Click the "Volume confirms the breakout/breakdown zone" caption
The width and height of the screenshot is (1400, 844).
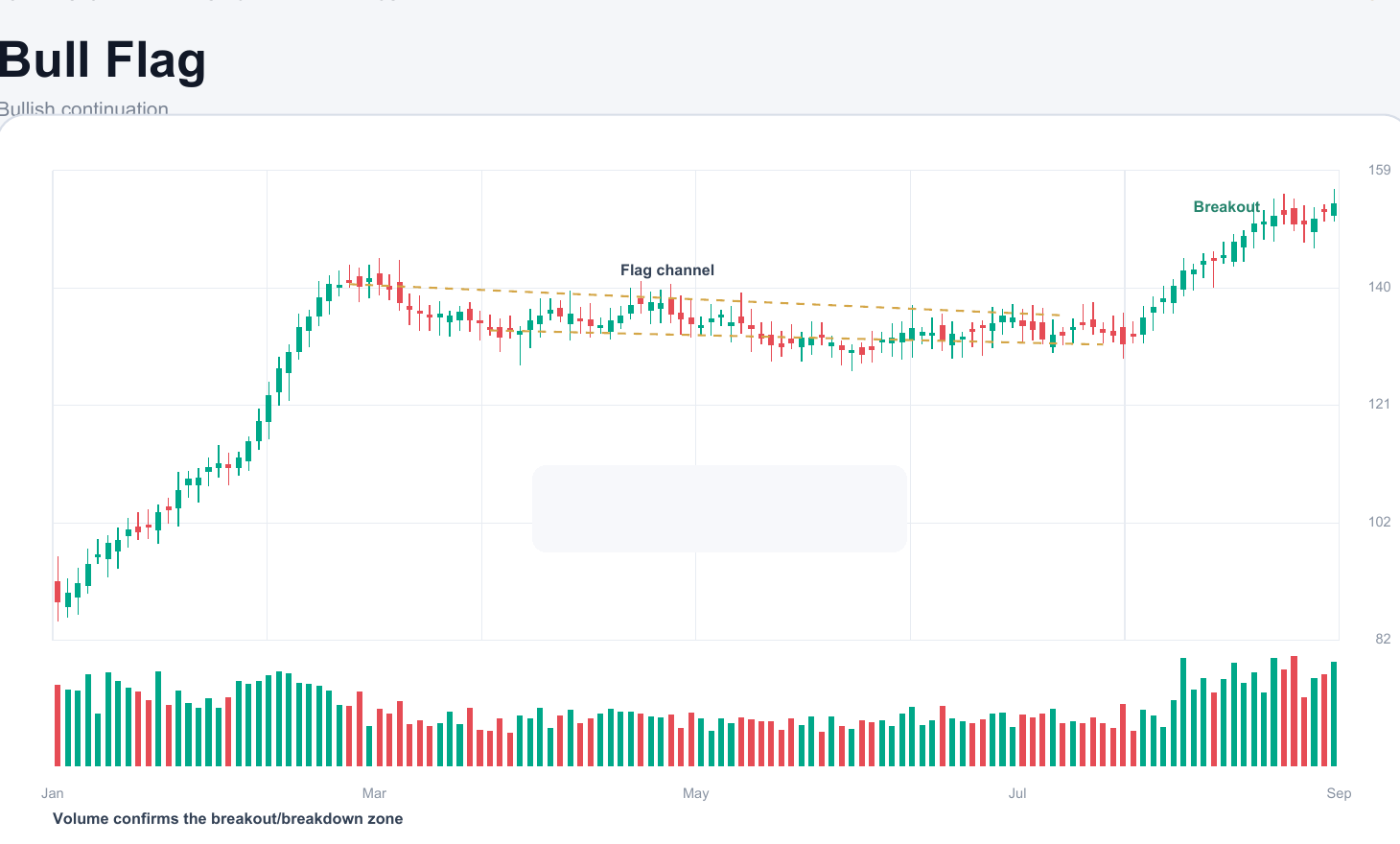[228, 819]
